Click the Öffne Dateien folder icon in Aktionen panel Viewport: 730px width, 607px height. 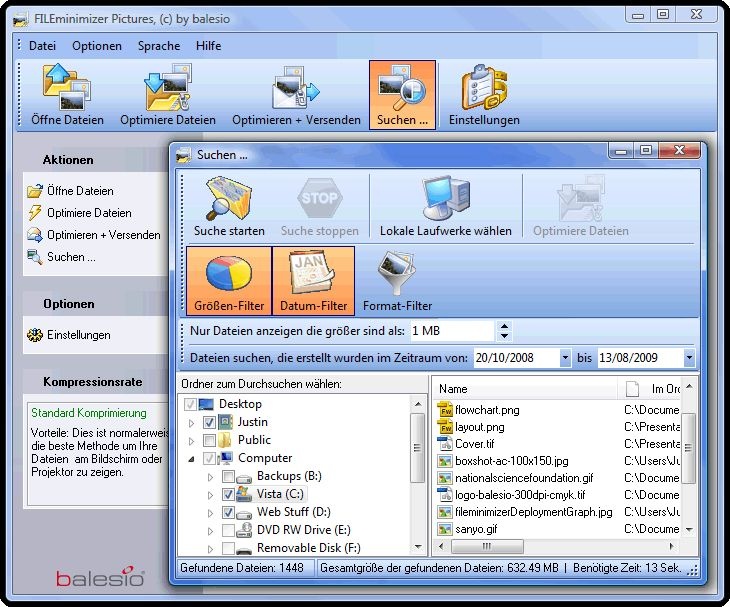click(x=35, y=191)
